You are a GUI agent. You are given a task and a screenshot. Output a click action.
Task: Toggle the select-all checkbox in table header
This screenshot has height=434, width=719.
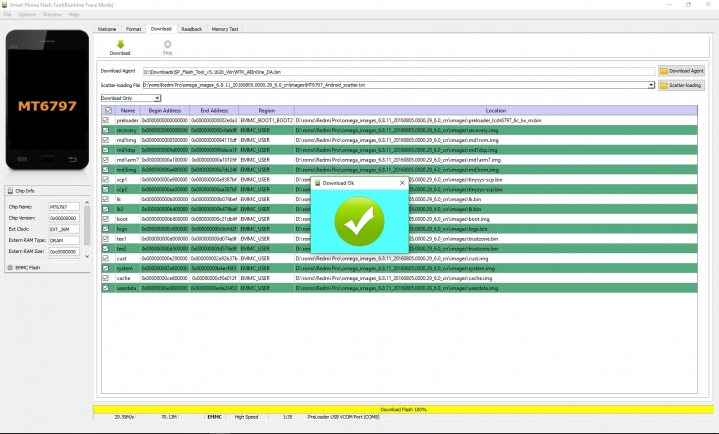click(106, 110)
